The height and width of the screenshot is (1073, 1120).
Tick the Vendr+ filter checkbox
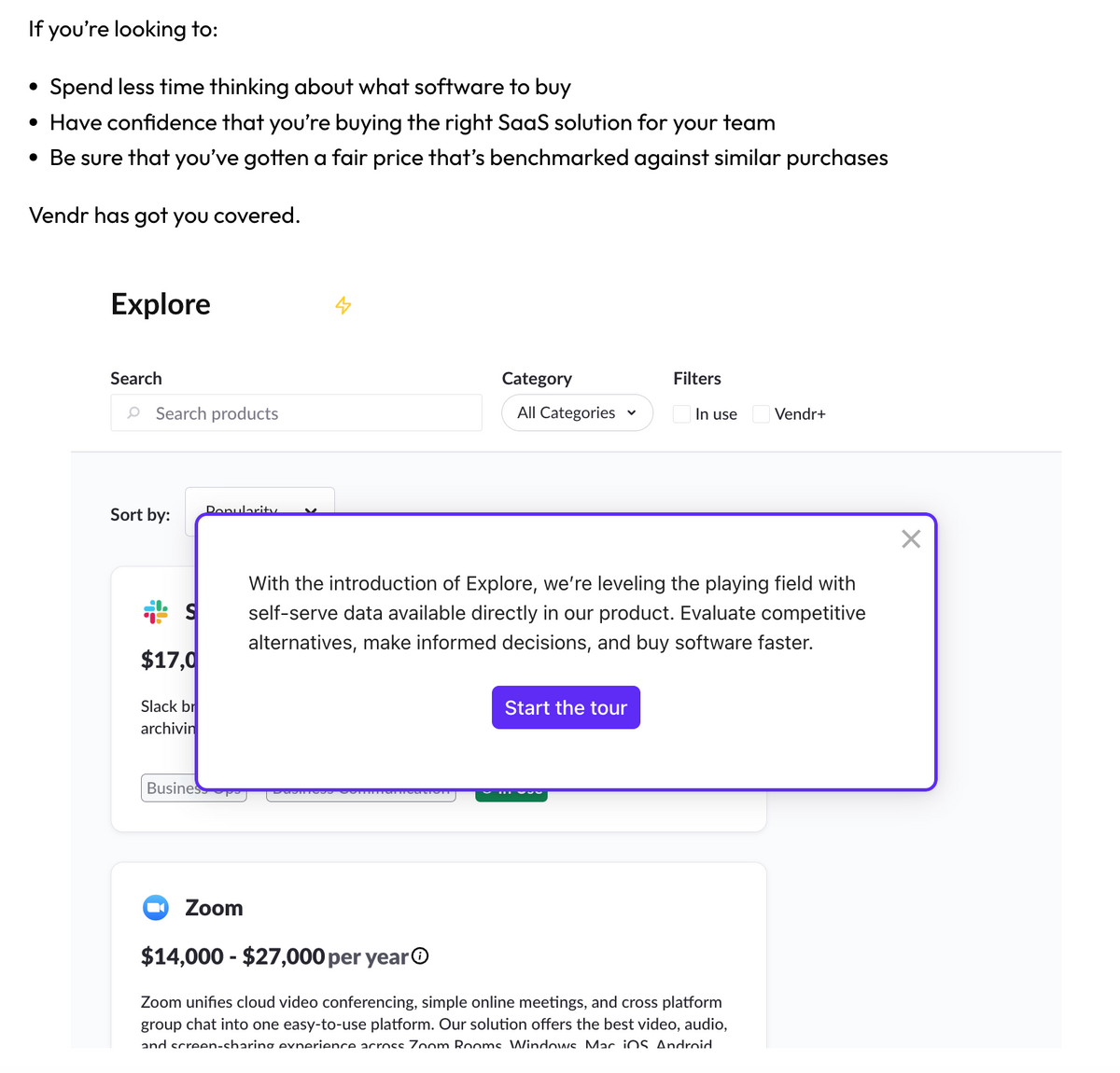[762, 413]
